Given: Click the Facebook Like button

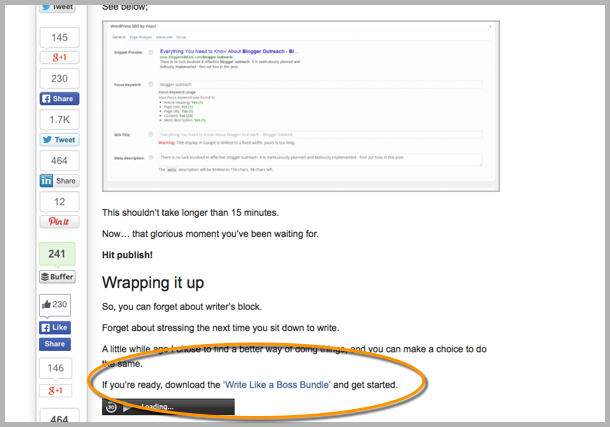Looking at the screenshot, I should (55, 327).
